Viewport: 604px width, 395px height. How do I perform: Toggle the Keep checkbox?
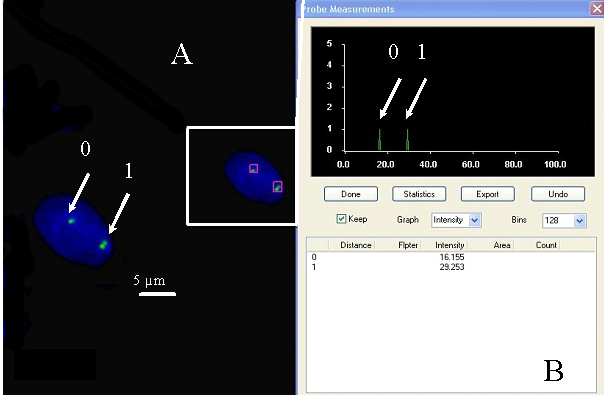(341, 219)
